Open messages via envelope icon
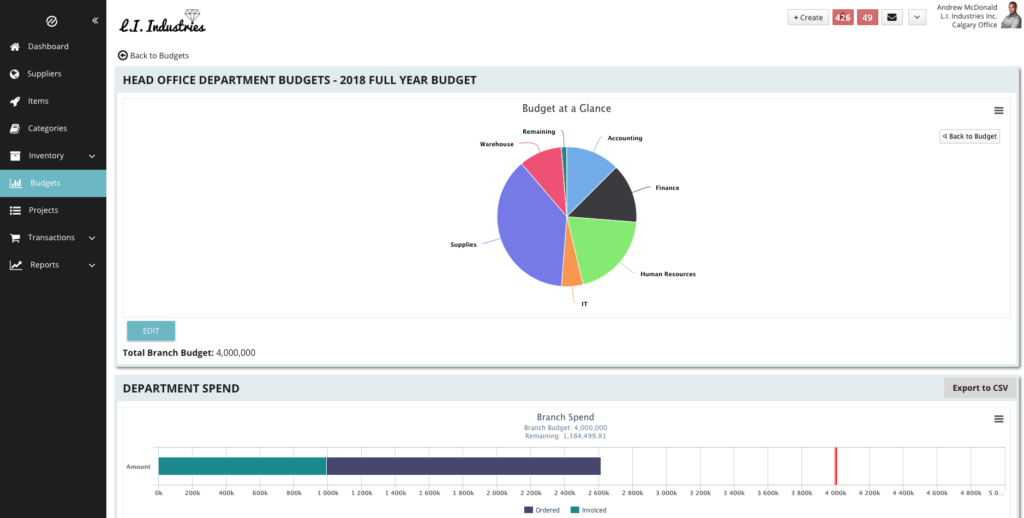 892,18
